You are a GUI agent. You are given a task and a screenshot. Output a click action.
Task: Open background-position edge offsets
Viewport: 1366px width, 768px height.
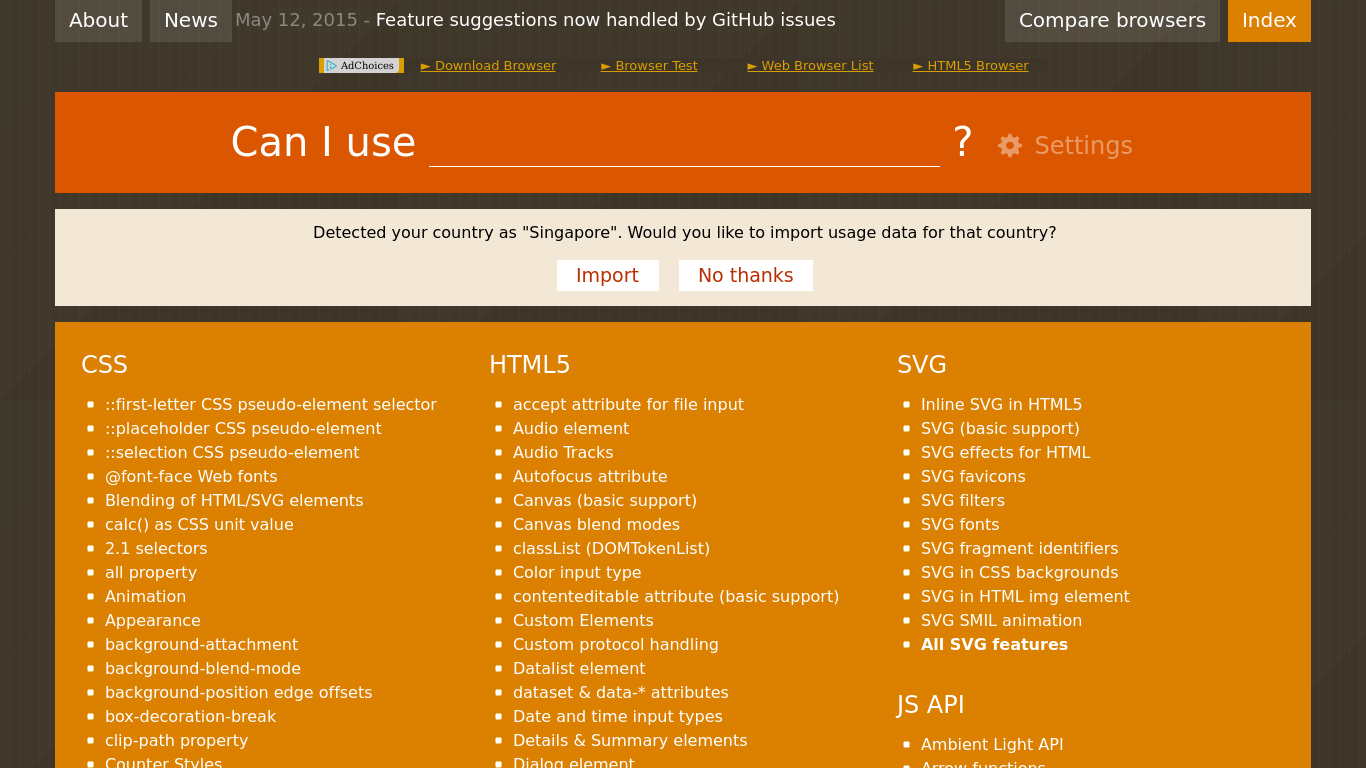point(238,693)
